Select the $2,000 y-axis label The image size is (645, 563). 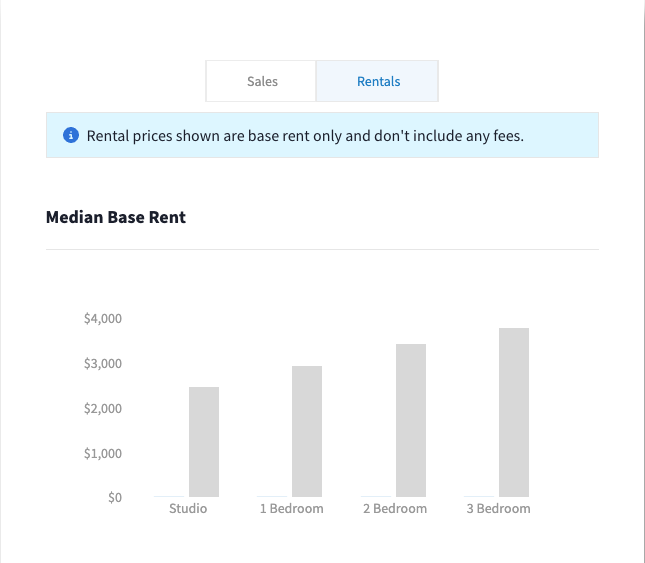103,408
